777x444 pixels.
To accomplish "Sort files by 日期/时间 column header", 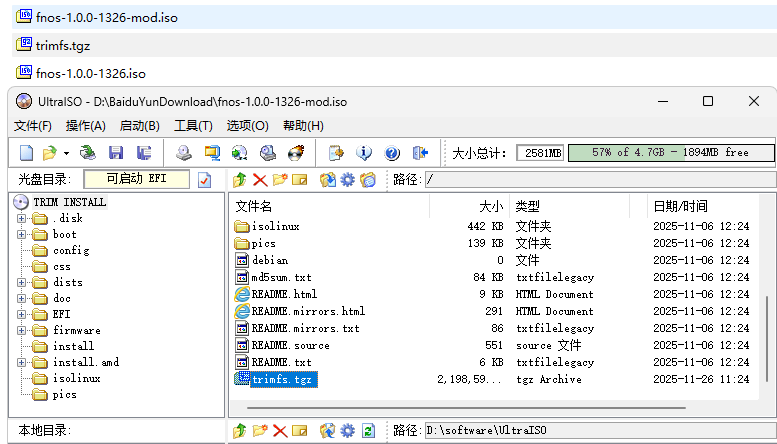I will tap(680, 206).
